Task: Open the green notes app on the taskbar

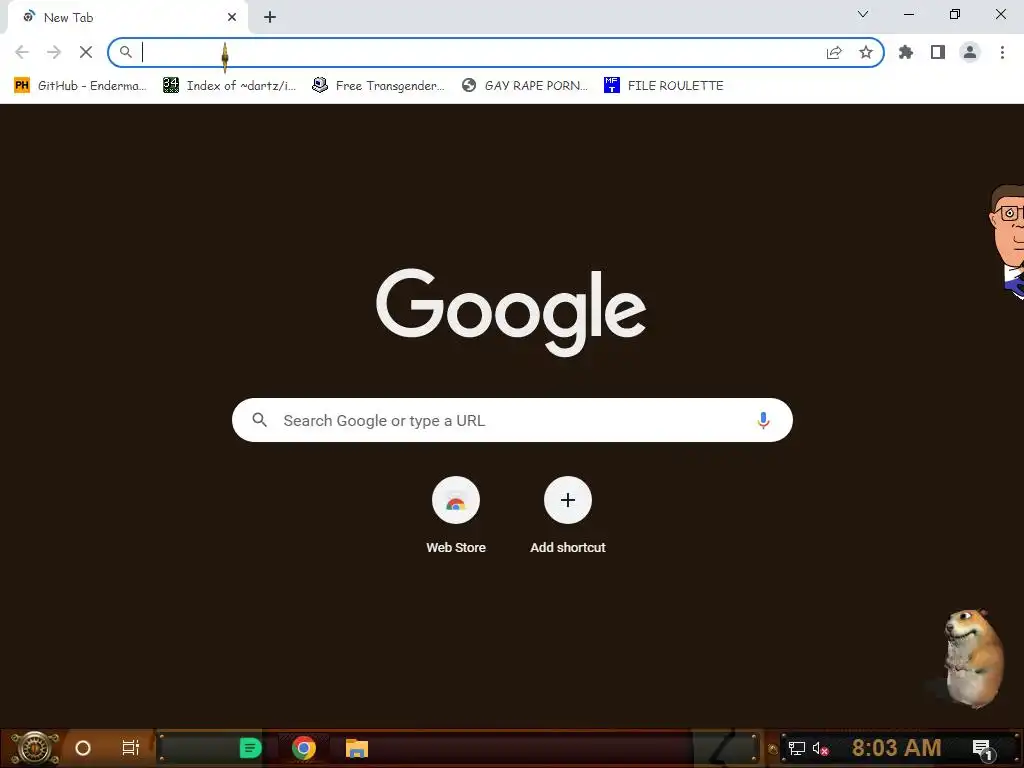Action: tap(250, 748)
